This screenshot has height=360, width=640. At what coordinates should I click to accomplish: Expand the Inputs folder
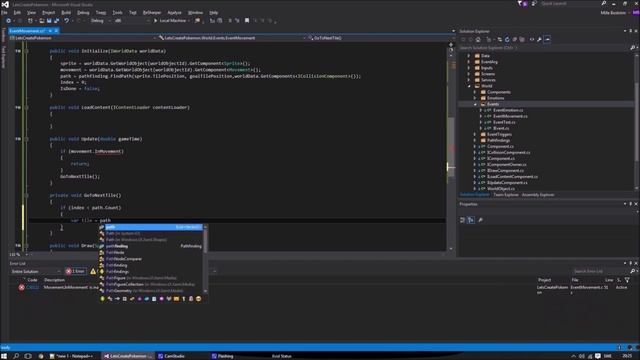(x=469, y=68)
